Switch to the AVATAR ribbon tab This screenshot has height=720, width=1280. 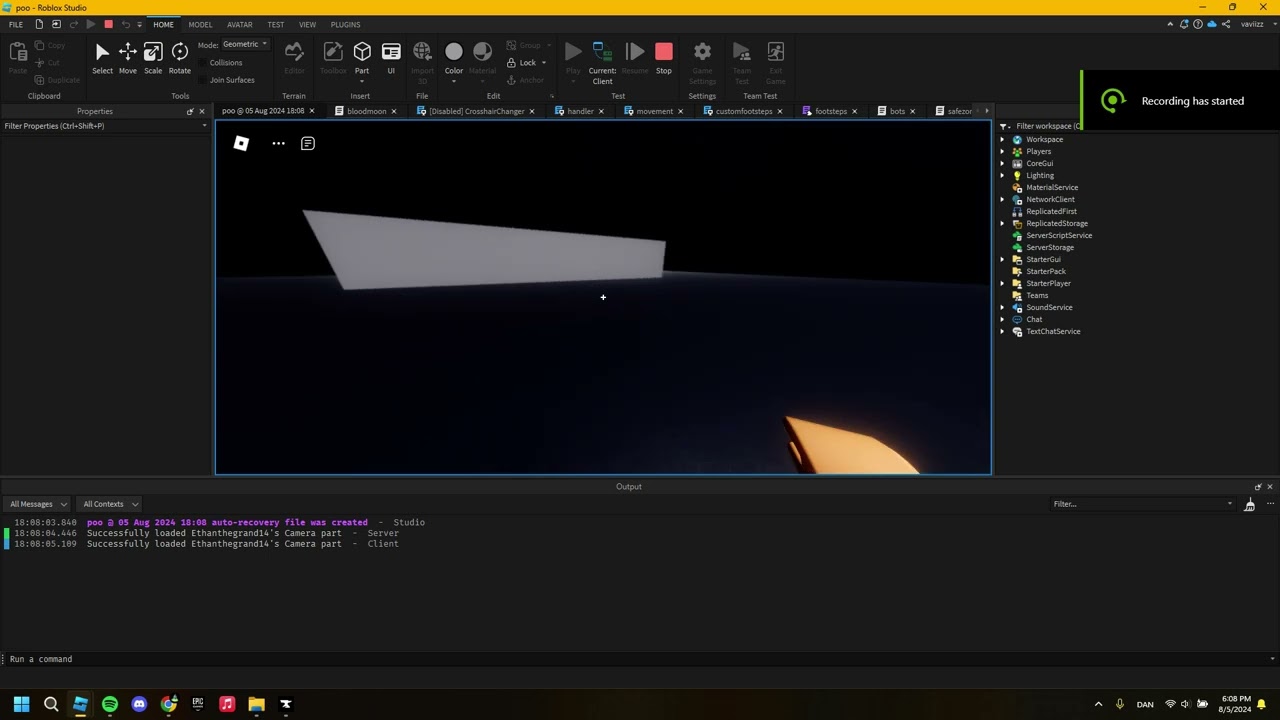pos(239,24)
